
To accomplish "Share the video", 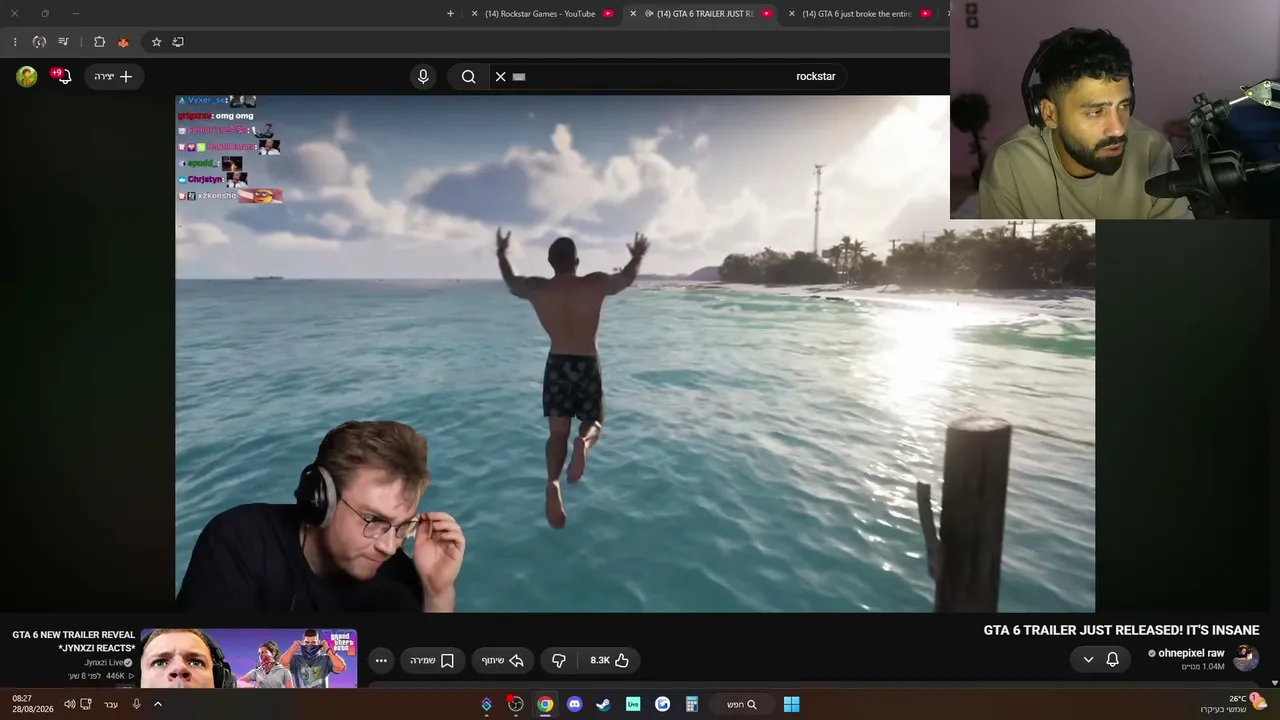I will point(503,660).
